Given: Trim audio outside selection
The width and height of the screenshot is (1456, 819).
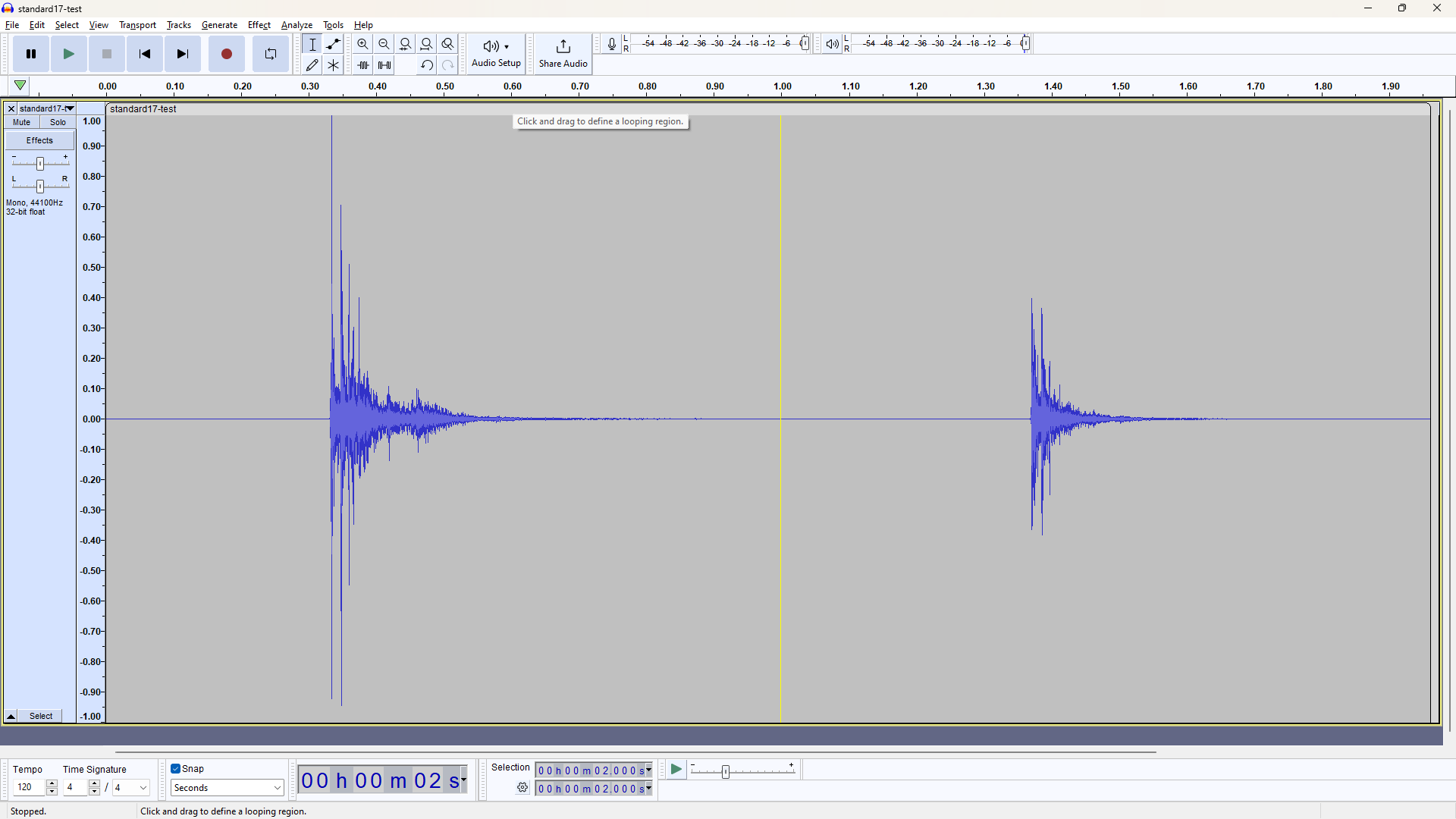Looking at the screenshot, I should tap(363, 65).
